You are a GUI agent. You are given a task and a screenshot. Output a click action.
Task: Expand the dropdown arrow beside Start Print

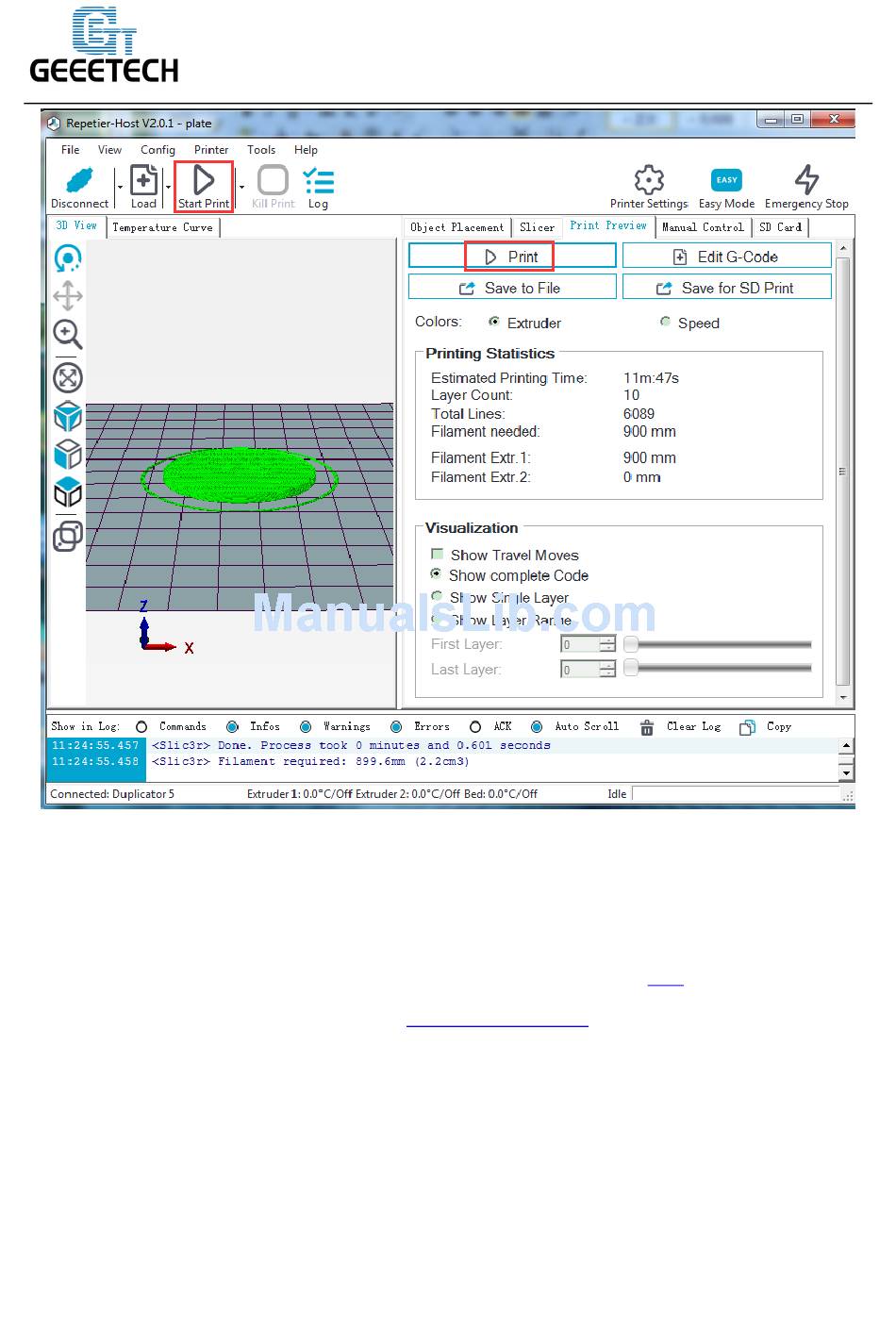click(241, 187)
